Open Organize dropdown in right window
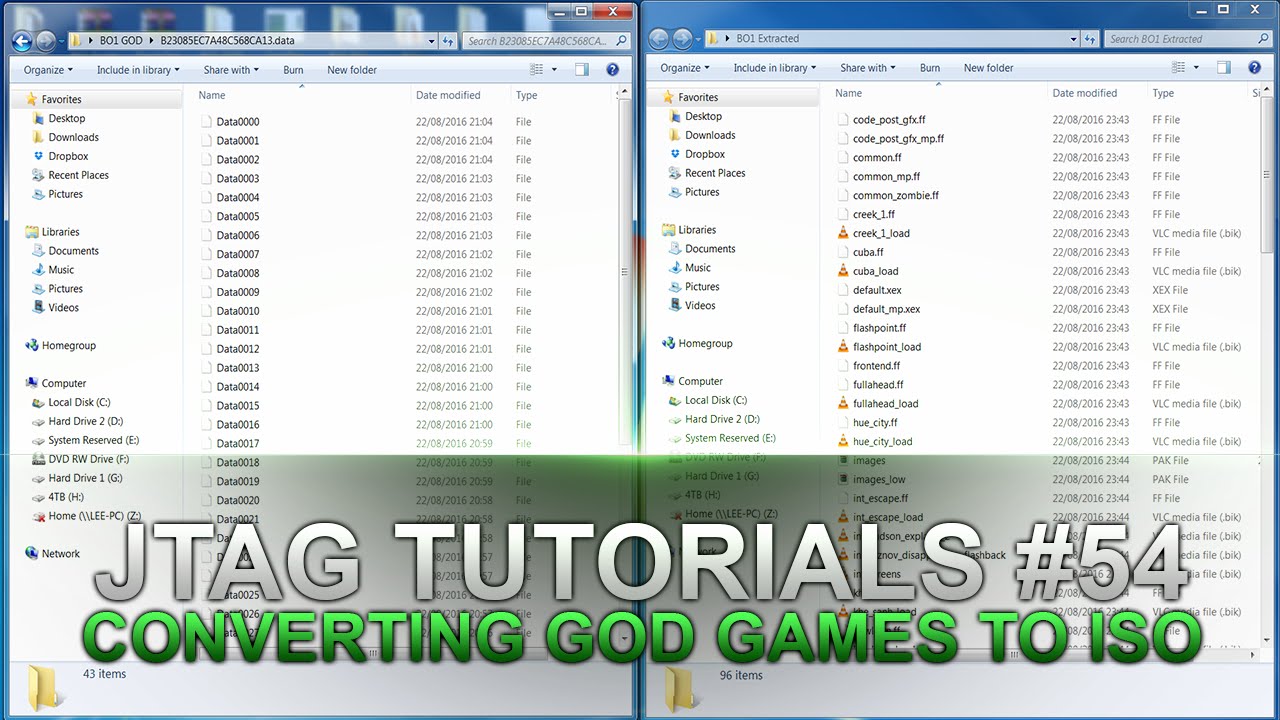Screen dimensions: 1280x720 [685, 68]
